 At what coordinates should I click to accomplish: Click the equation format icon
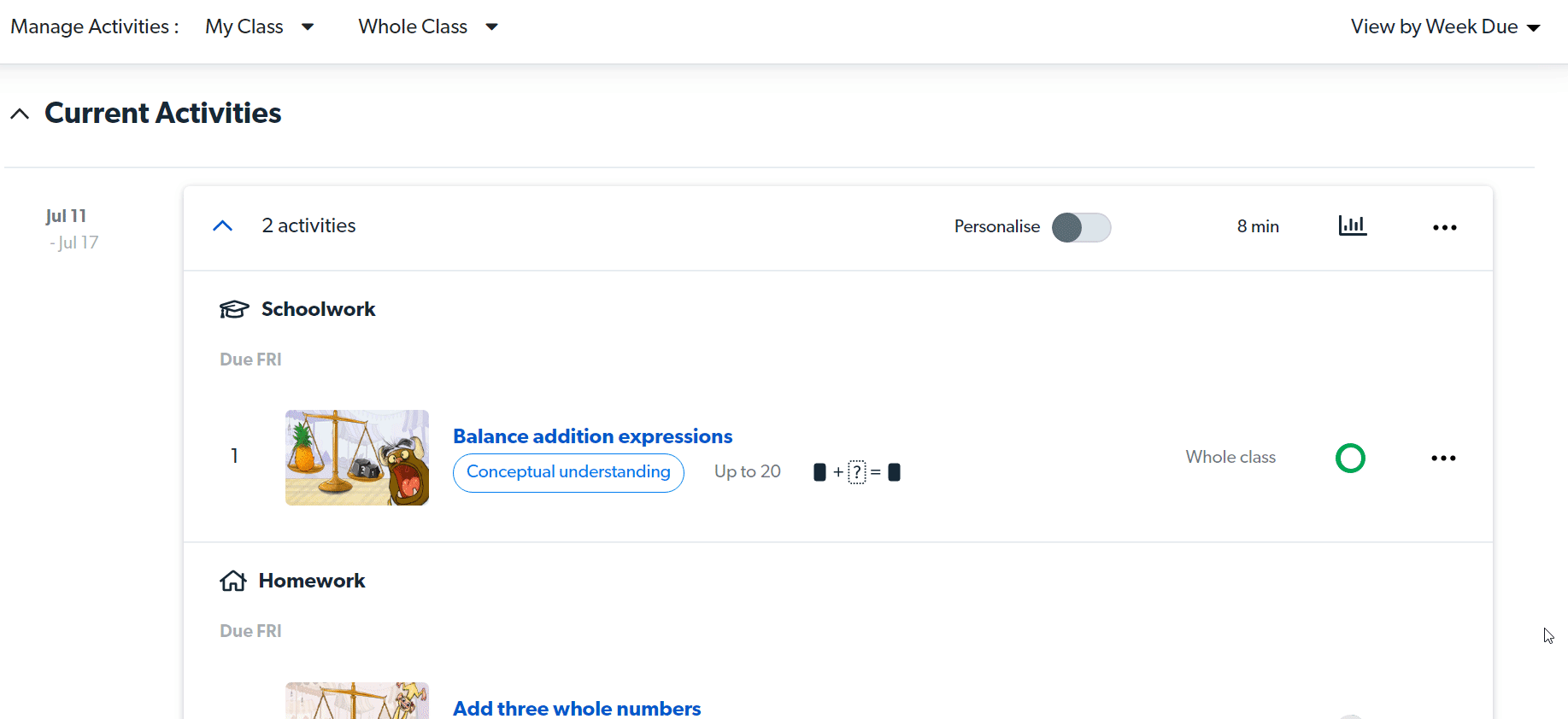pos(856,472)
